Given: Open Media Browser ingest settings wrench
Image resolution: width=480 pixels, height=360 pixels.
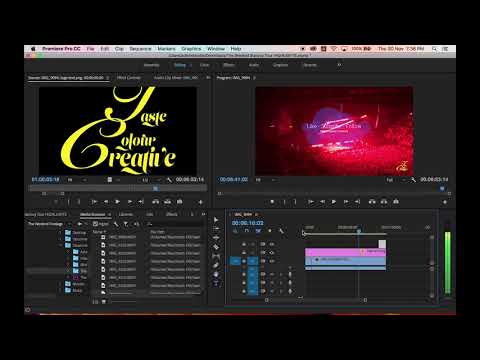Looking at the screenshot, I should (x=116, y=224).
